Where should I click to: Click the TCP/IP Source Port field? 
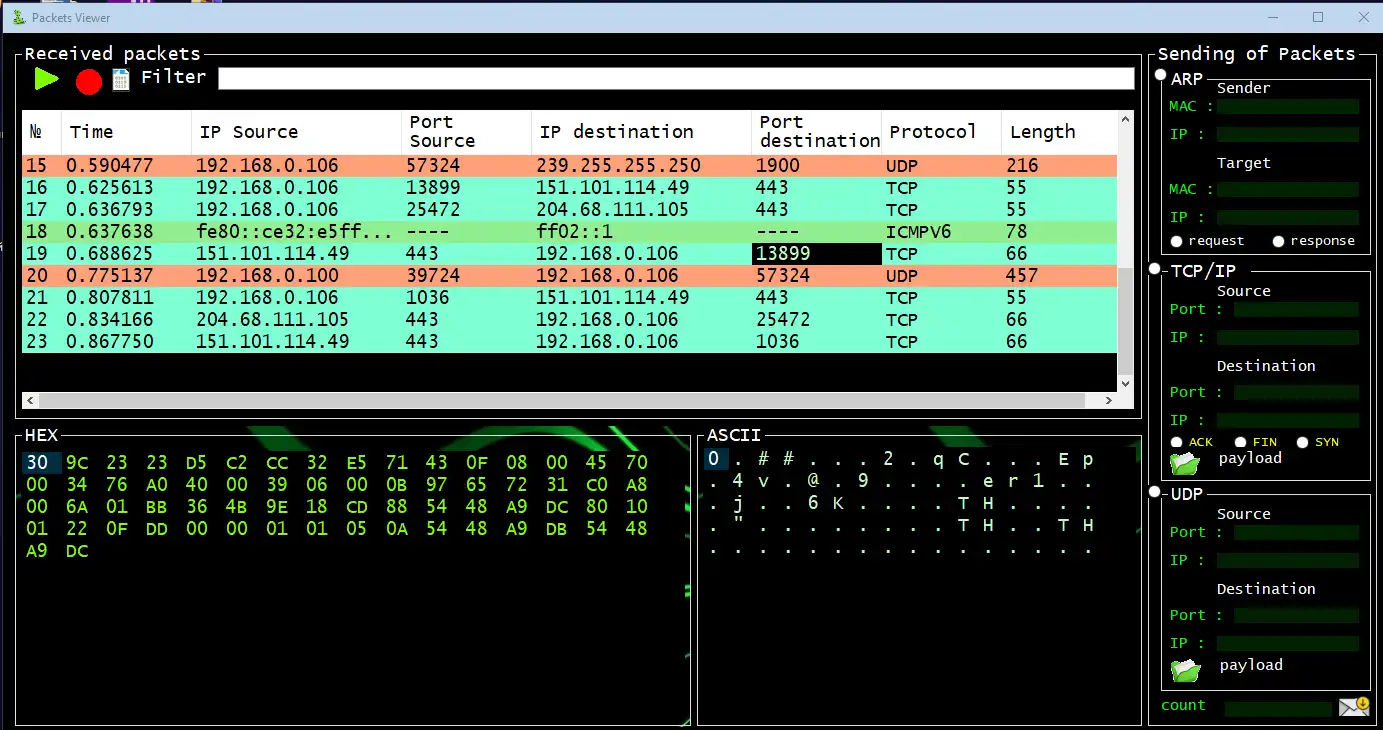[x=1296, y=310]
